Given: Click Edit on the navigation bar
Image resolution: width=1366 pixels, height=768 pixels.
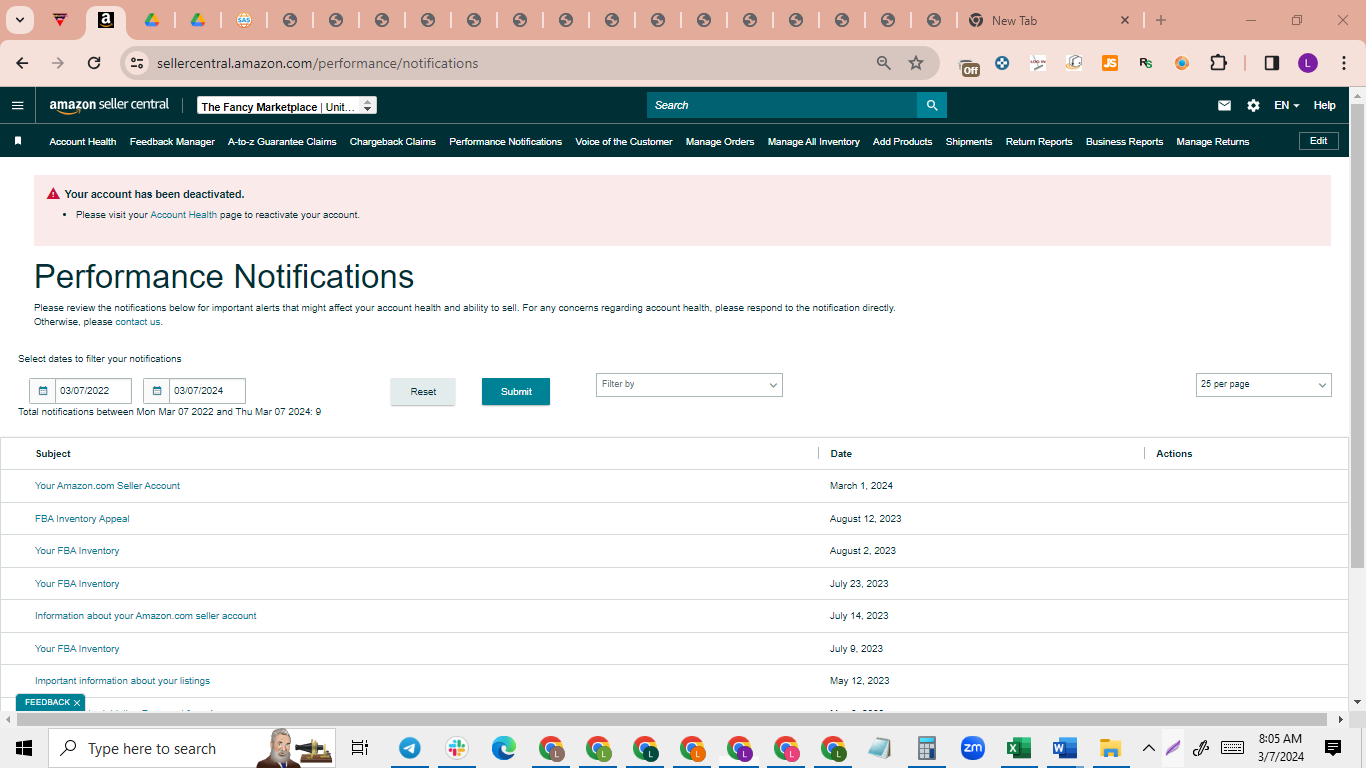Looking at the screenshot, I should [x=1319, y=141].
